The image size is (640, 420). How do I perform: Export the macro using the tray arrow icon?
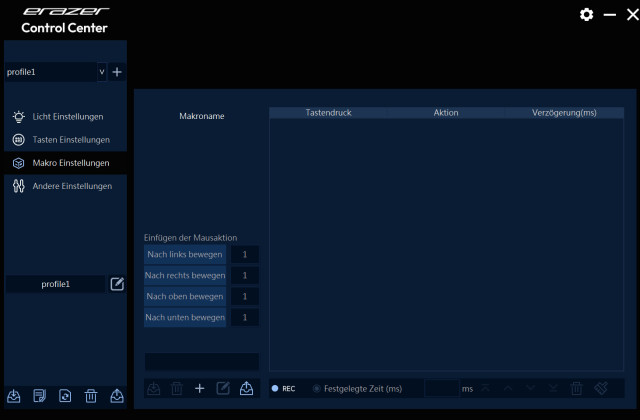(x=246, y=388)
